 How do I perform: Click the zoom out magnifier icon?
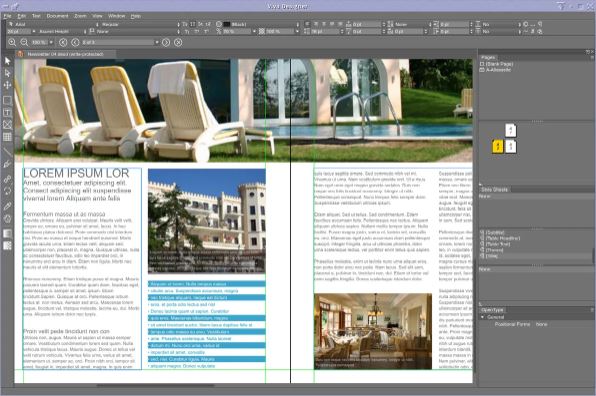point(24,42)
